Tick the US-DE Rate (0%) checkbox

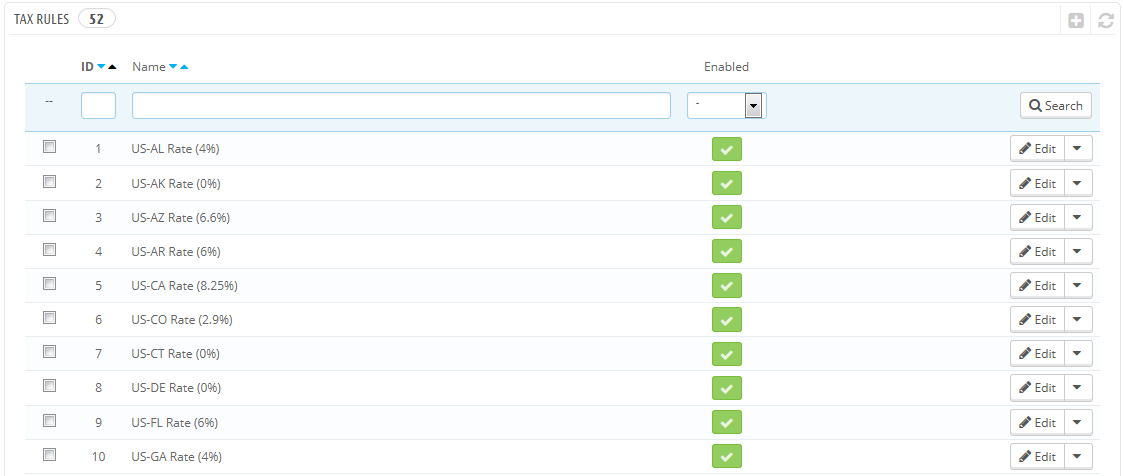[x=49, y=386]
